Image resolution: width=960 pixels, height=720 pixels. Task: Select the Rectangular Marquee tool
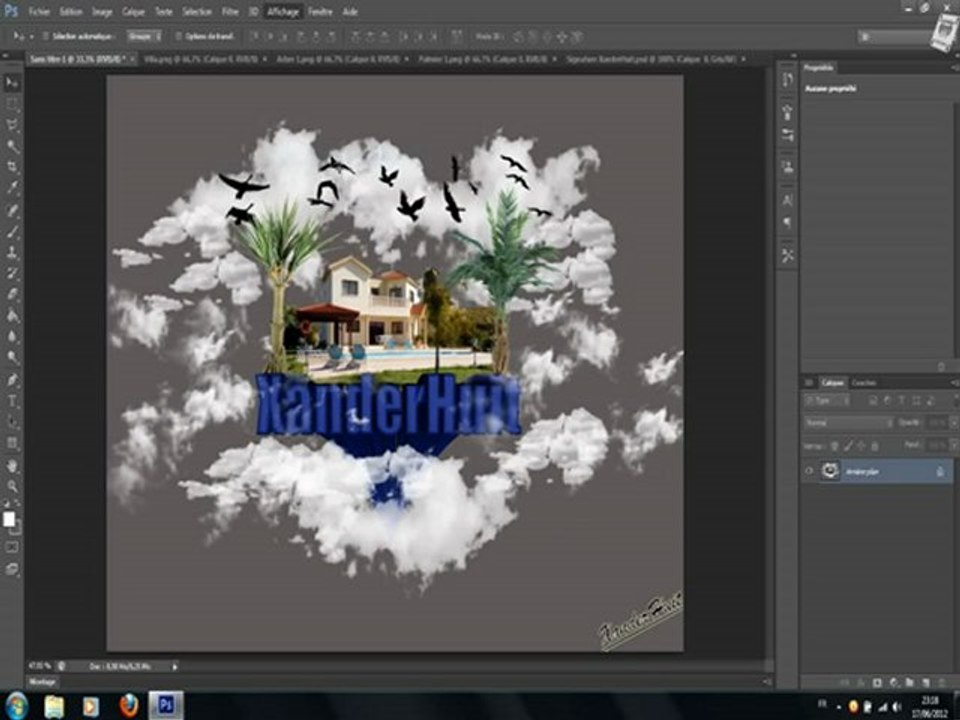point(12,103)
